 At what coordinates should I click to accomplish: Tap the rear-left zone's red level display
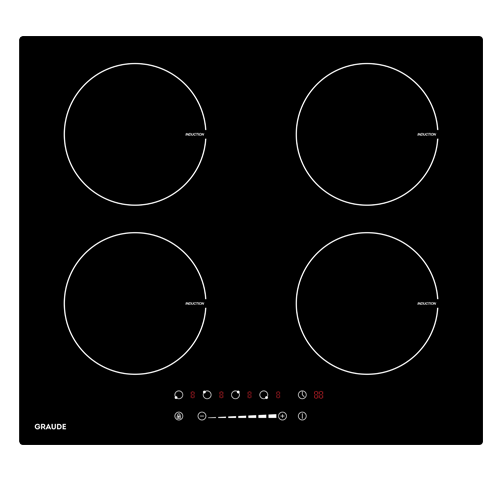coord(221,395)
